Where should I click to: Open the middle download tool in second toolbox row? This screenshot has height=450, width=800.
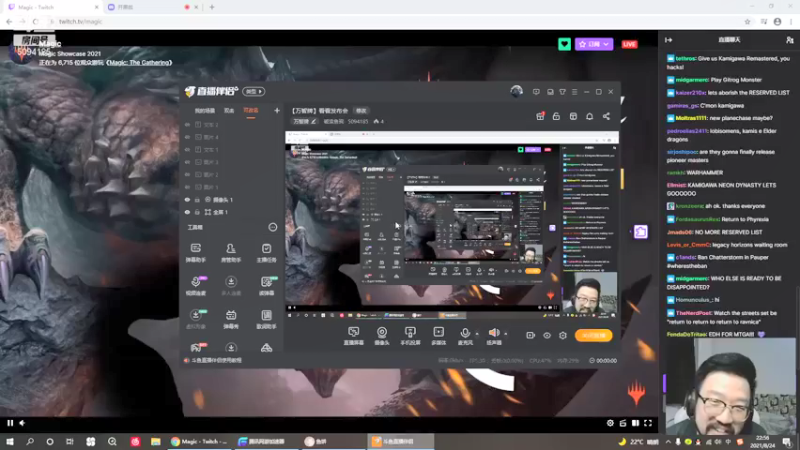(x=231, y=286)
